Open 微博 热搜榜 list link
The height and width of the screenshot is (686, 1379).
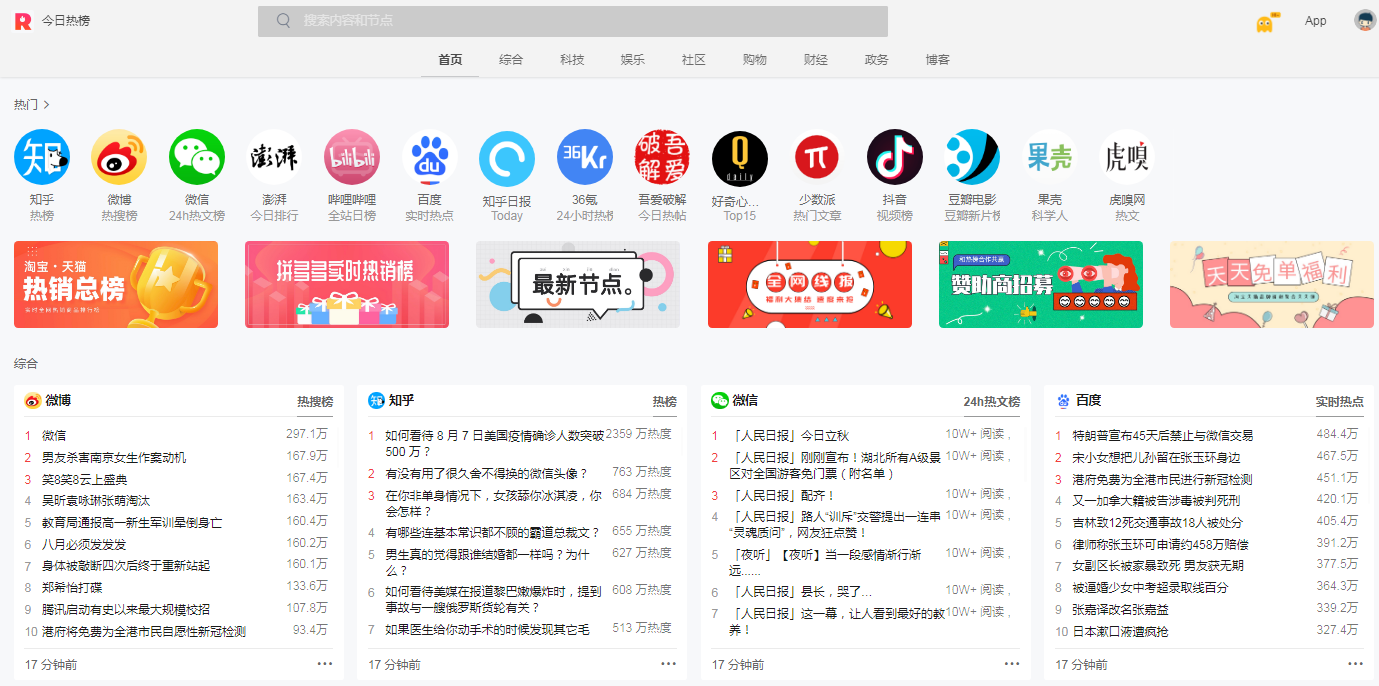pos(315,402)
